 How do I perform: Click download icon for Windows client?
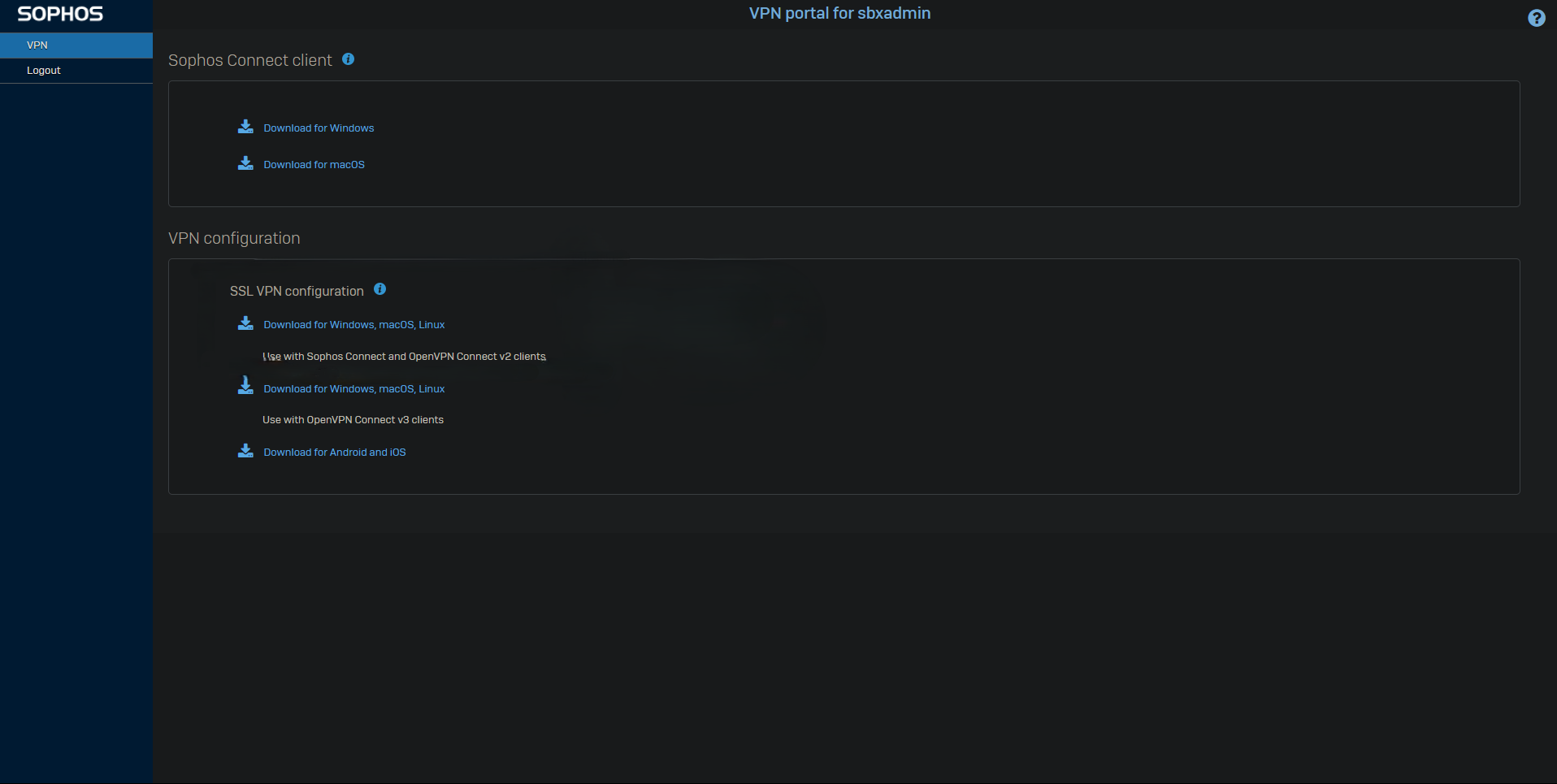[x=245, y=127]
